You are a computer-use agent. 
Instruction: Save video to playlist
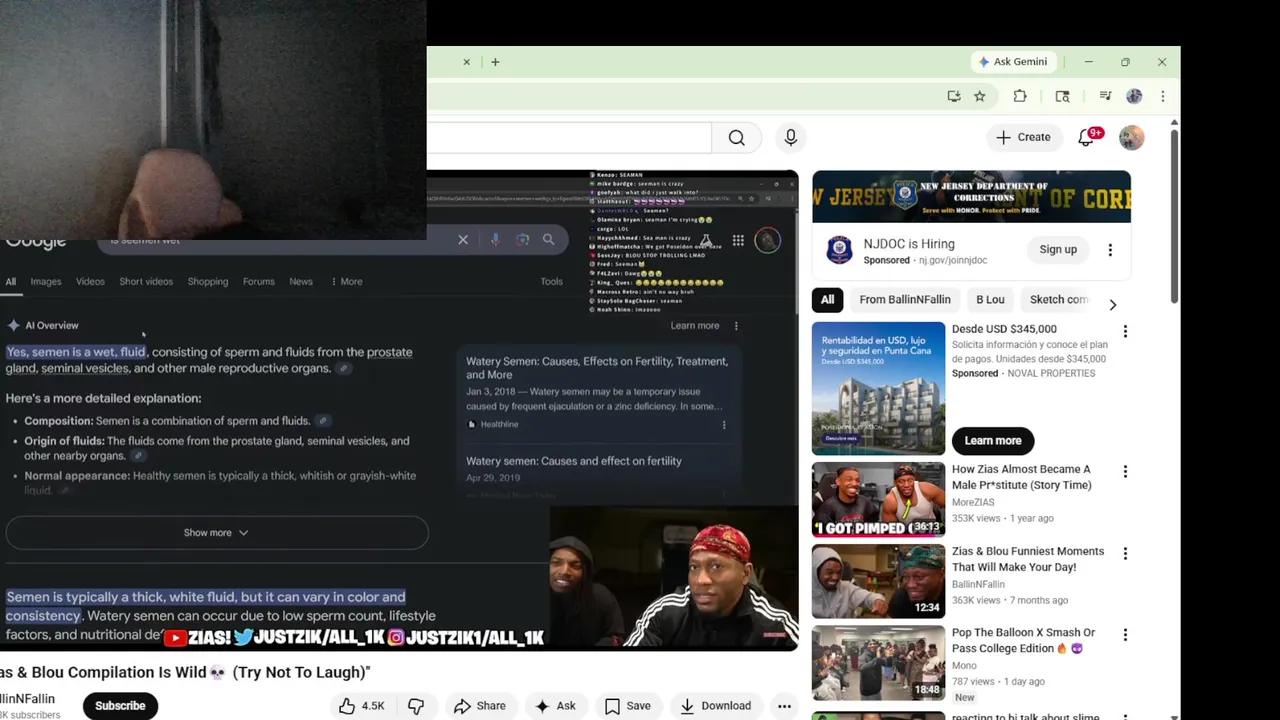(627, 706)
